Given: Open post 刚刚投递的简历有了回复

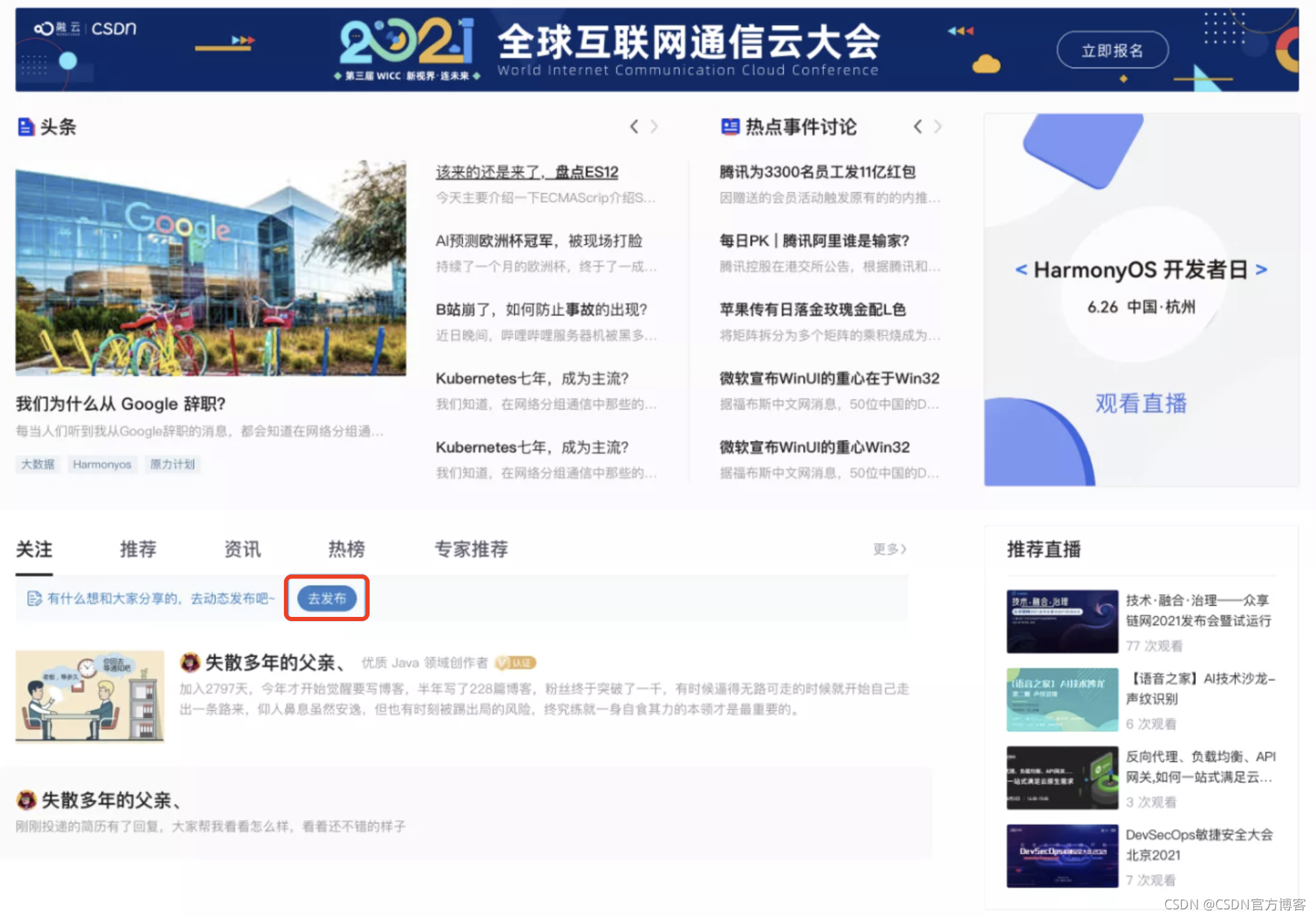Looking at the screenshot, I should 211,826.
